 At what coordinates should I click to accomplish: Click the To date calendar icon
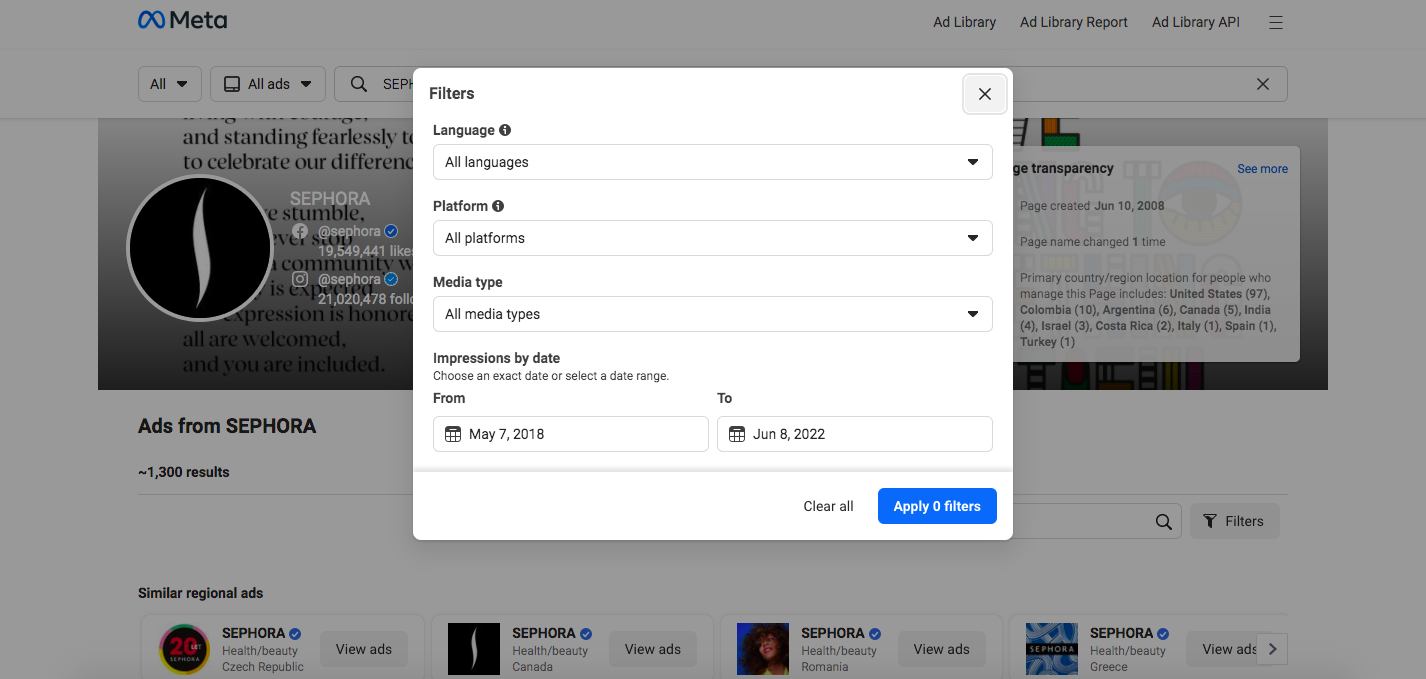click(x=737, y=434)
